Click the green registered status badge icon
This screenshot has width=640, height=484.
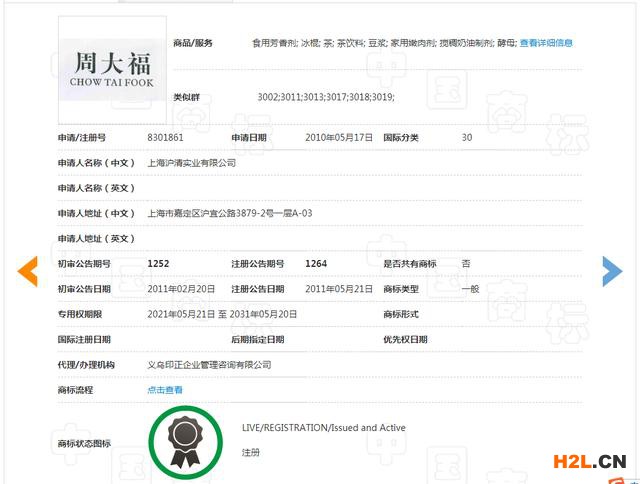pos(186,442)
